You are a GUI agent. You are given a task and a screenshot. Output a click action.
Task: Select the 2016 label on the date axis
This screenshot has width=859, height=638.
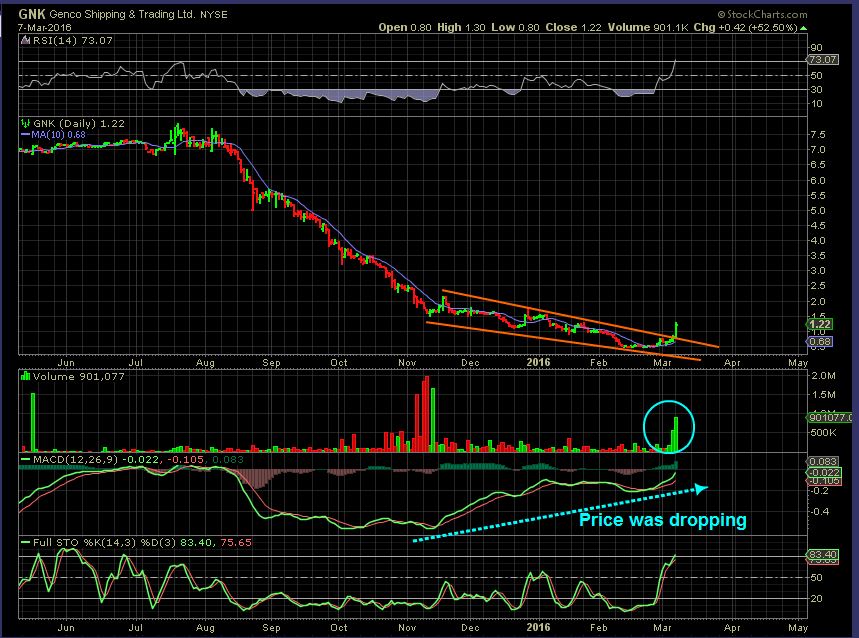coord(537,361)
